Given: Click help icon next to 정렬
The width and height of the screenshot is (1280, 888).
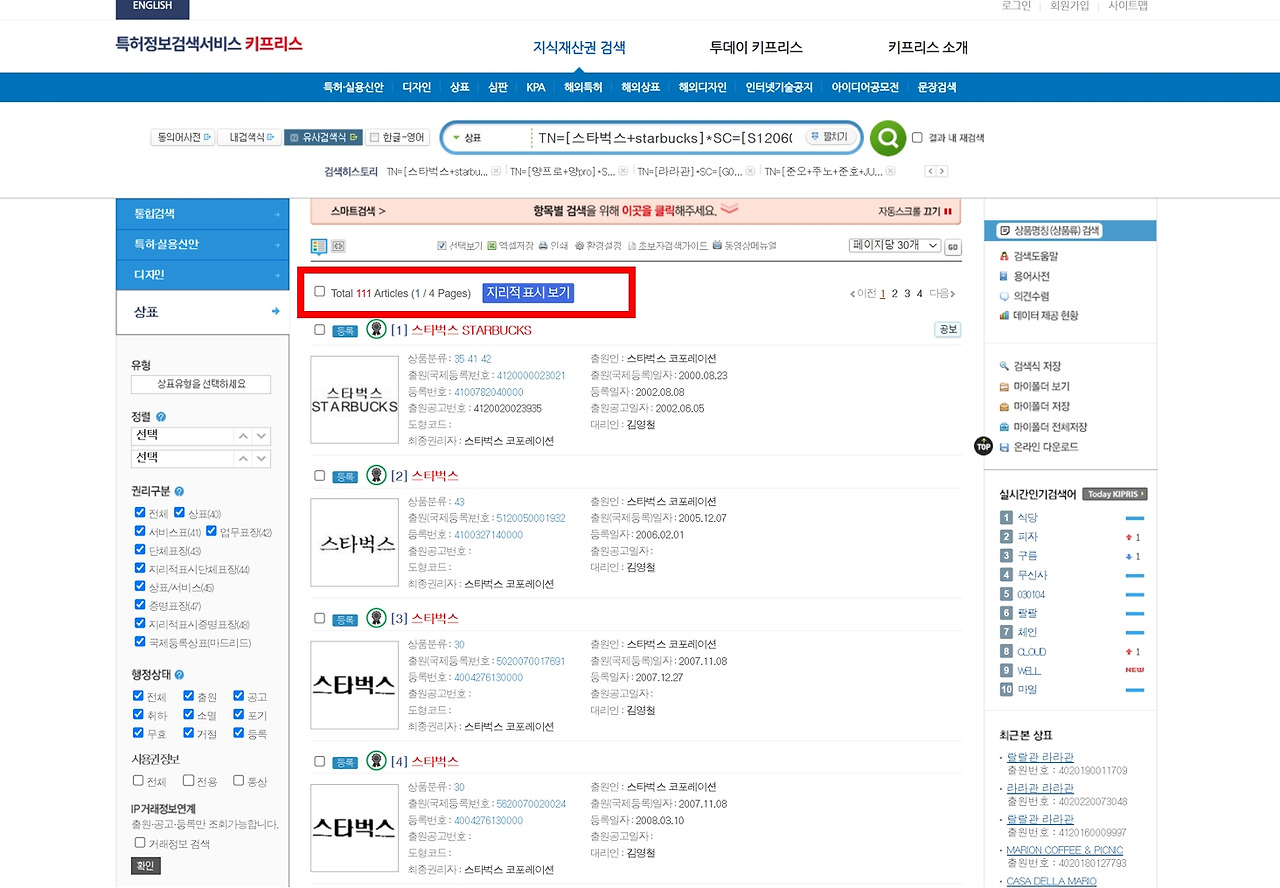Looking at the screenshot, I should click(x=161, y=416).
